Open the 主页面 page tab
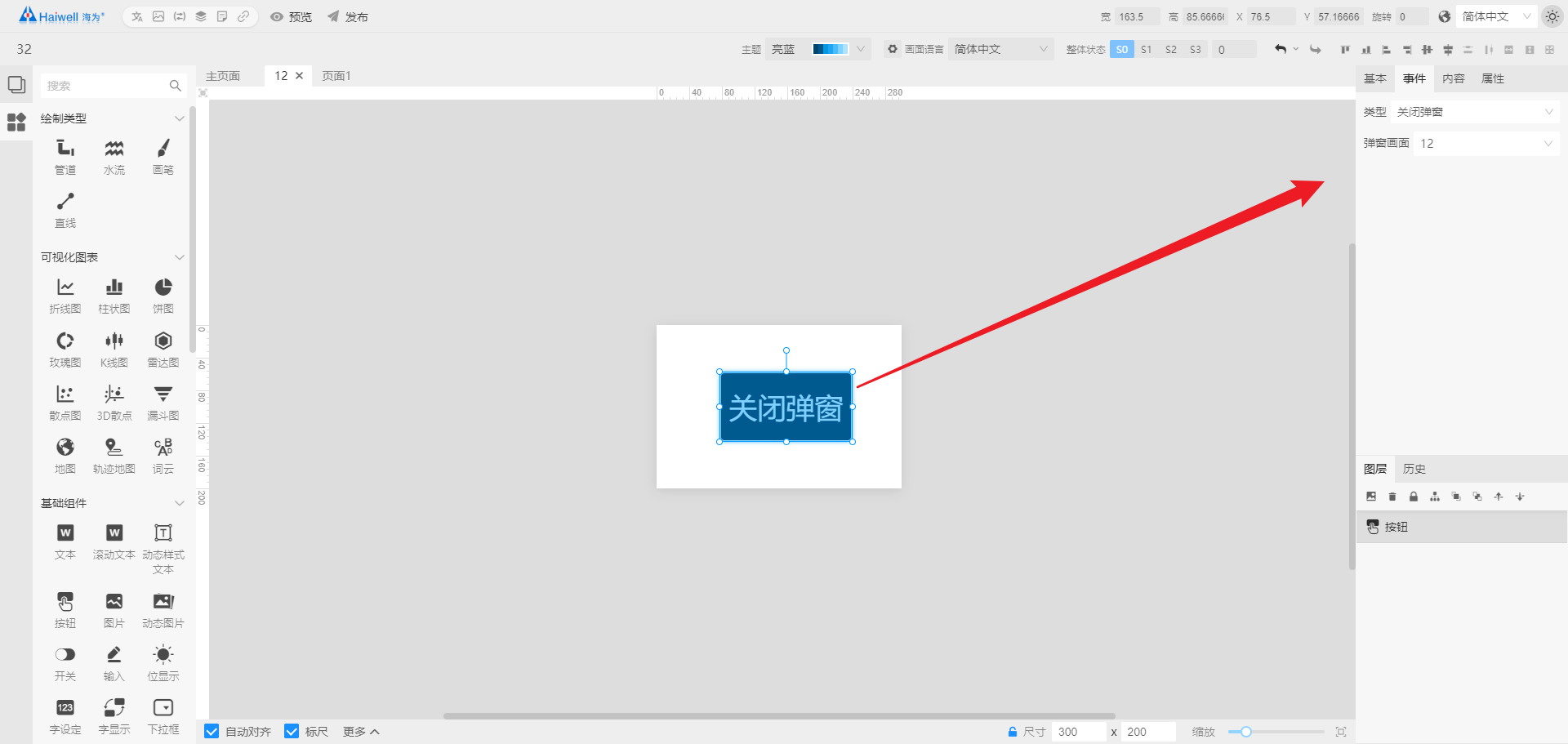Screen dimensions: 1568x744 tap(223, 76)
